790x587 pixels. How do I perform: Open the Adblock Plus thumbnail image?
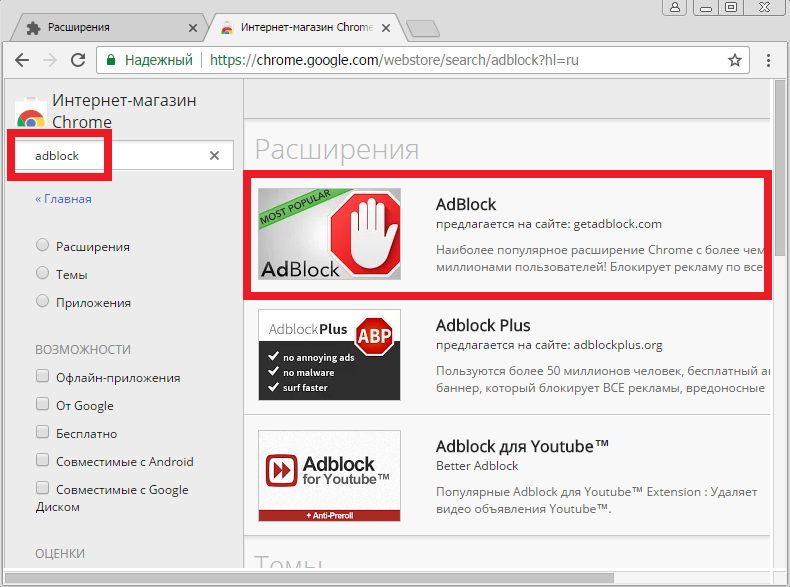pos(330,355)
